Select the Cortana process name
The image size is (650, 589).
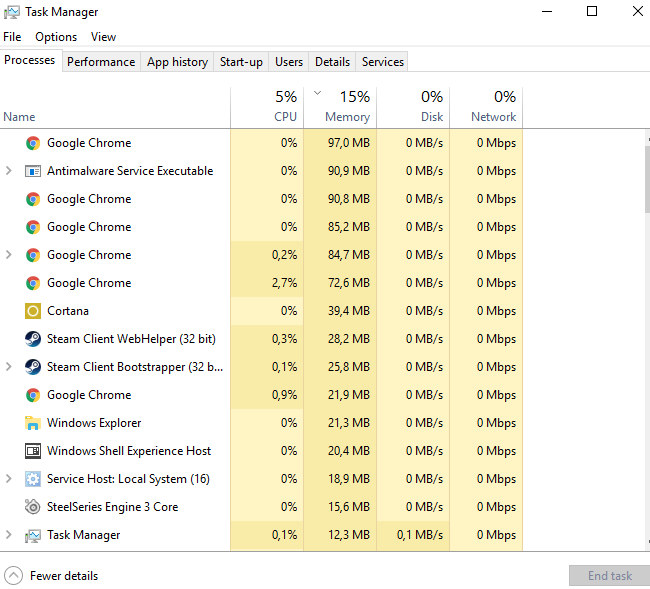pyautogui.click(x=68, y=311)
